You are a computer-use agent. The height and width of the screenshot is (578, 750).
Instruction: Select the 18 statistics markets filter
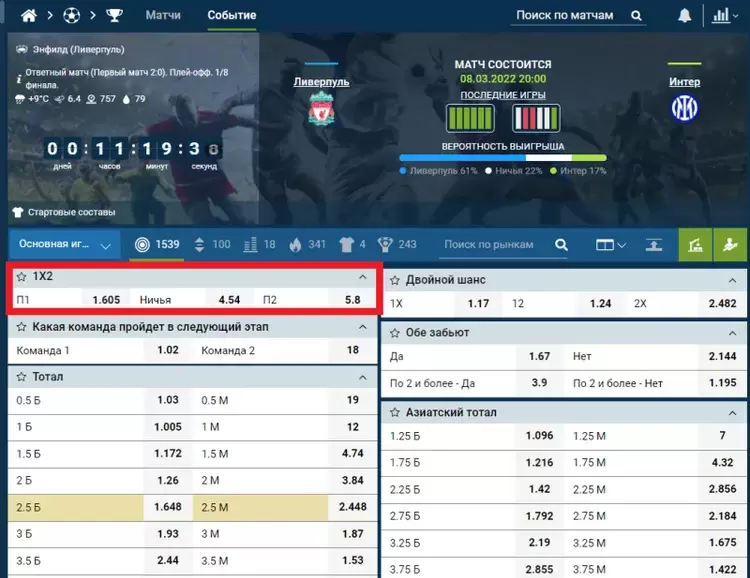tap(259, 245)
